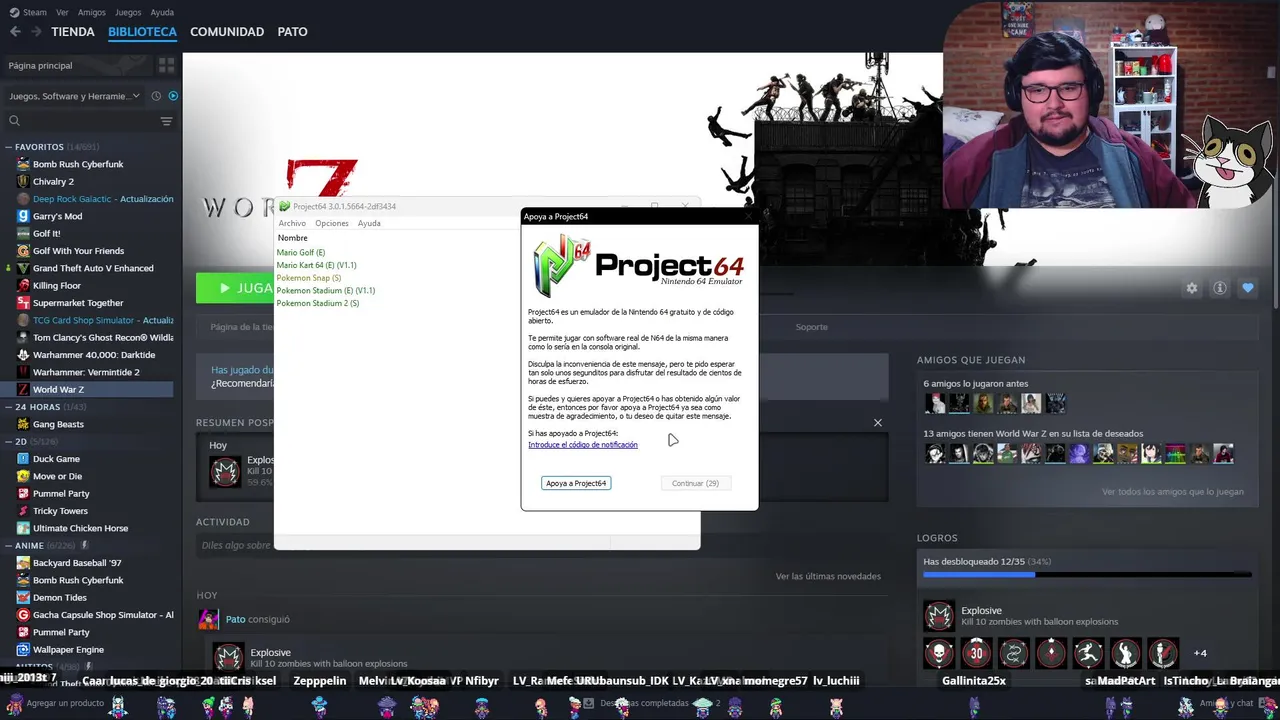Select the Gang Beasts icon
This screenshot has width=1280, height=720.
click(23, 424)
